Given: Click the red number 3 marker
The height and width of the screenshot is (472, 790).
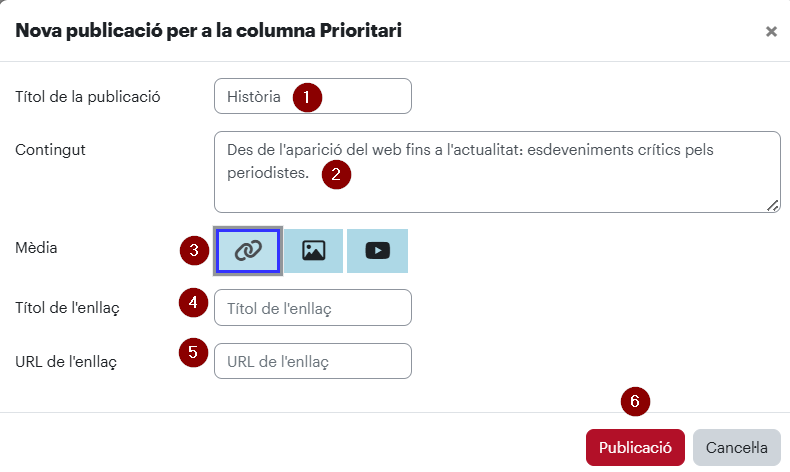Looking at the screenshot, I should pyautogui.click(x=194, y=250).
